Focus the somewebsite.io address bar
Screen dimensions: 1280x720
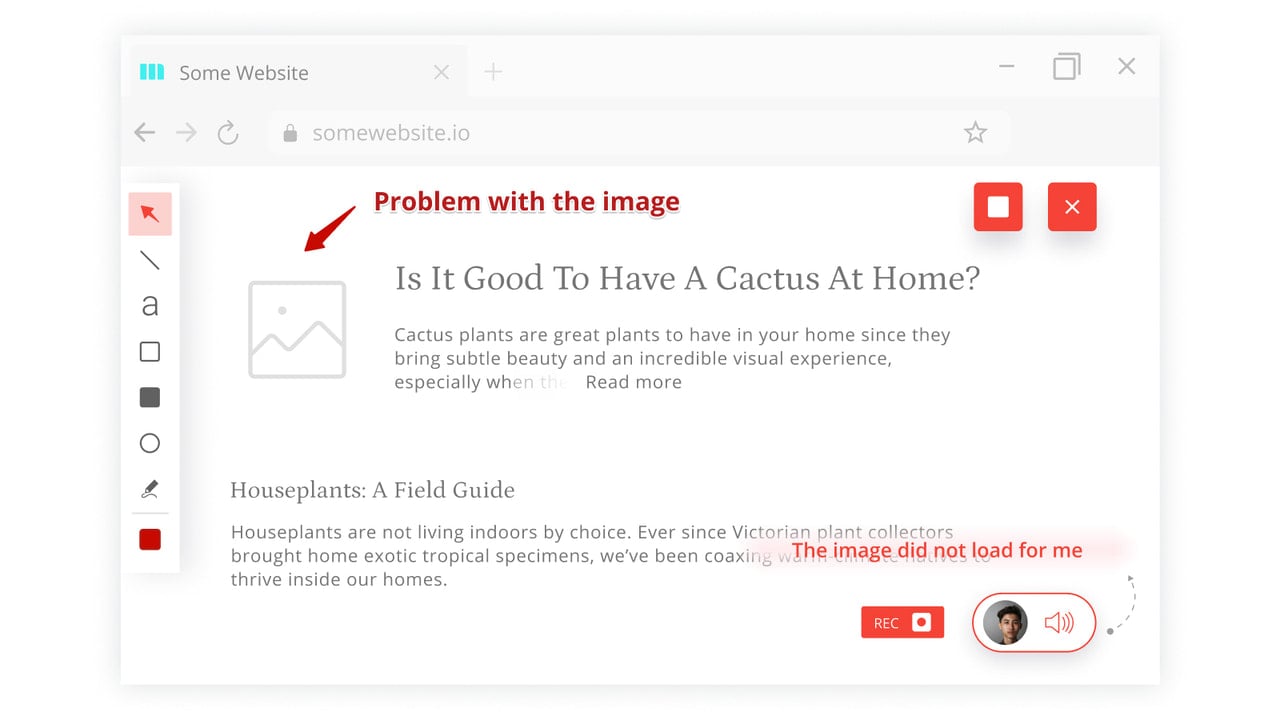(638, 133)
